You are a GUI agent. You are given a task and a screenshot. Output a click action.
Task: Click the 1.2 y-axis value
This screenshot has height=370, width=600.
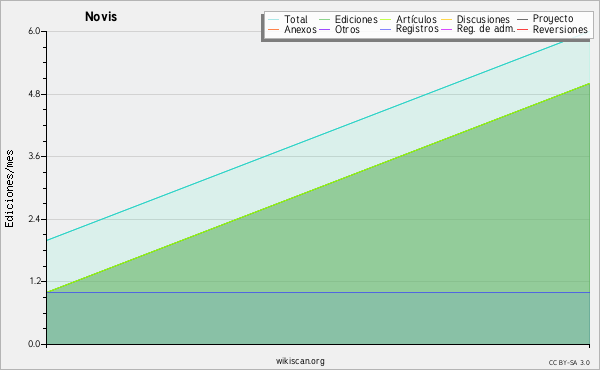[x=34, y=282]
